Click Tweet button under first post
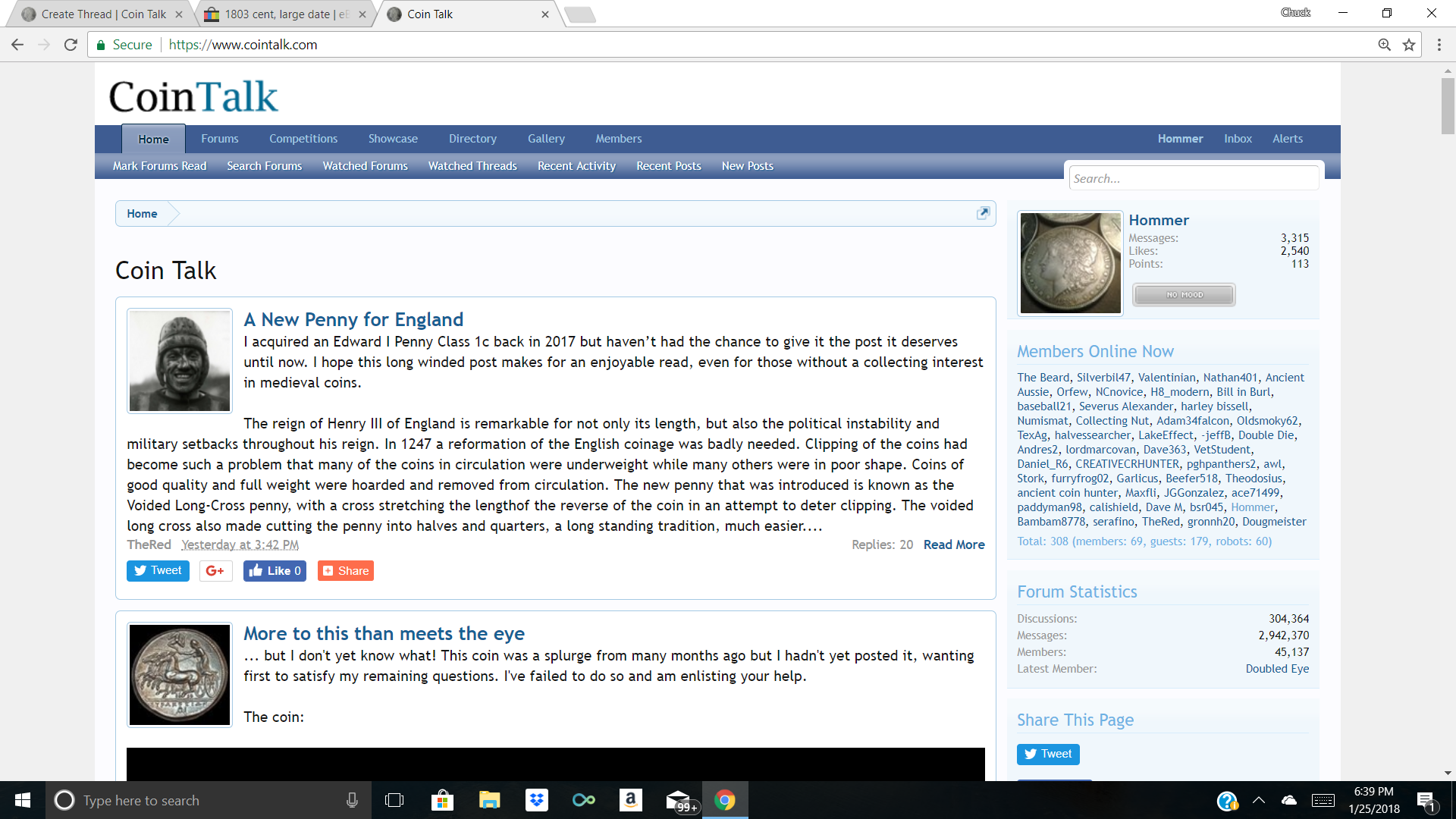 pyautogui.click(x=158, y=571)
